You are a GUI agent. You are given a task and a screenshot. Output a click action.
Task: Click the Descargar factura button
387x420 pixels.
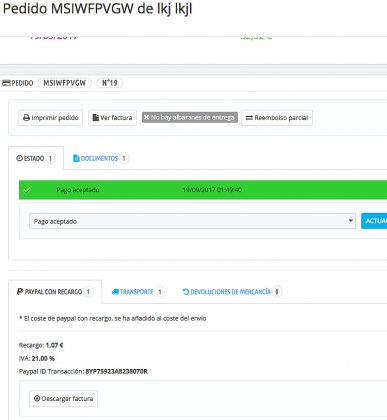coord(64,398)
